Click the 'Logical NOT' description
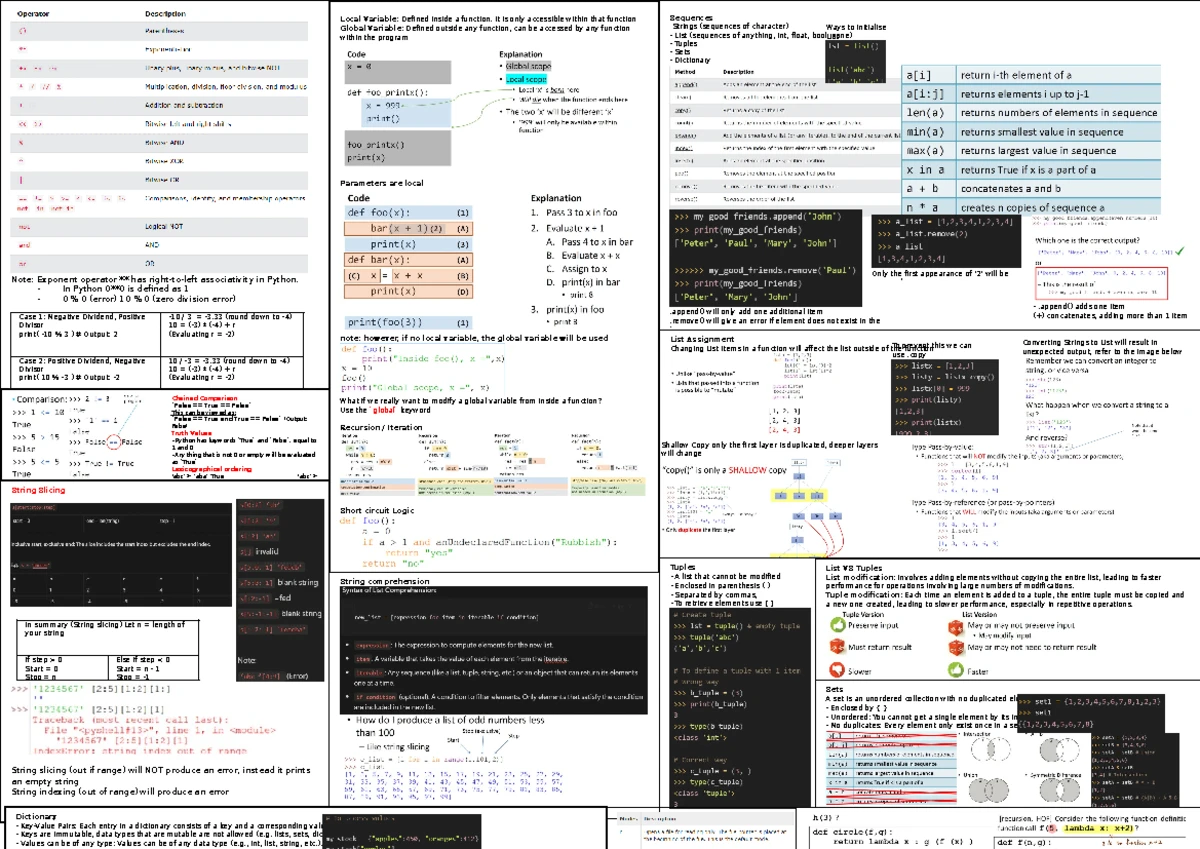 165,227
